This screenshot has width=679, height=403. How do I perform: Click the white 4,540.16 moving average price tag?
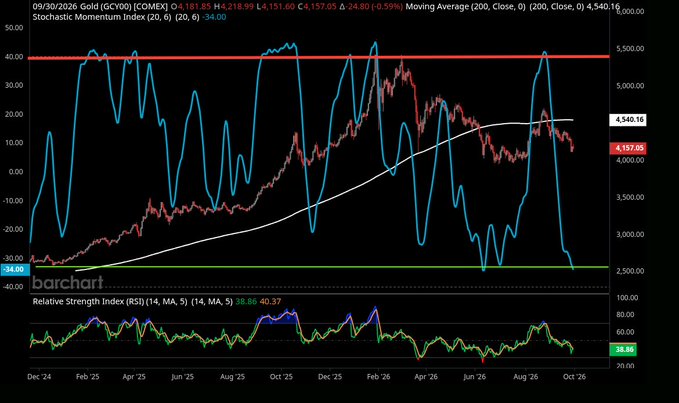[628, 119]
